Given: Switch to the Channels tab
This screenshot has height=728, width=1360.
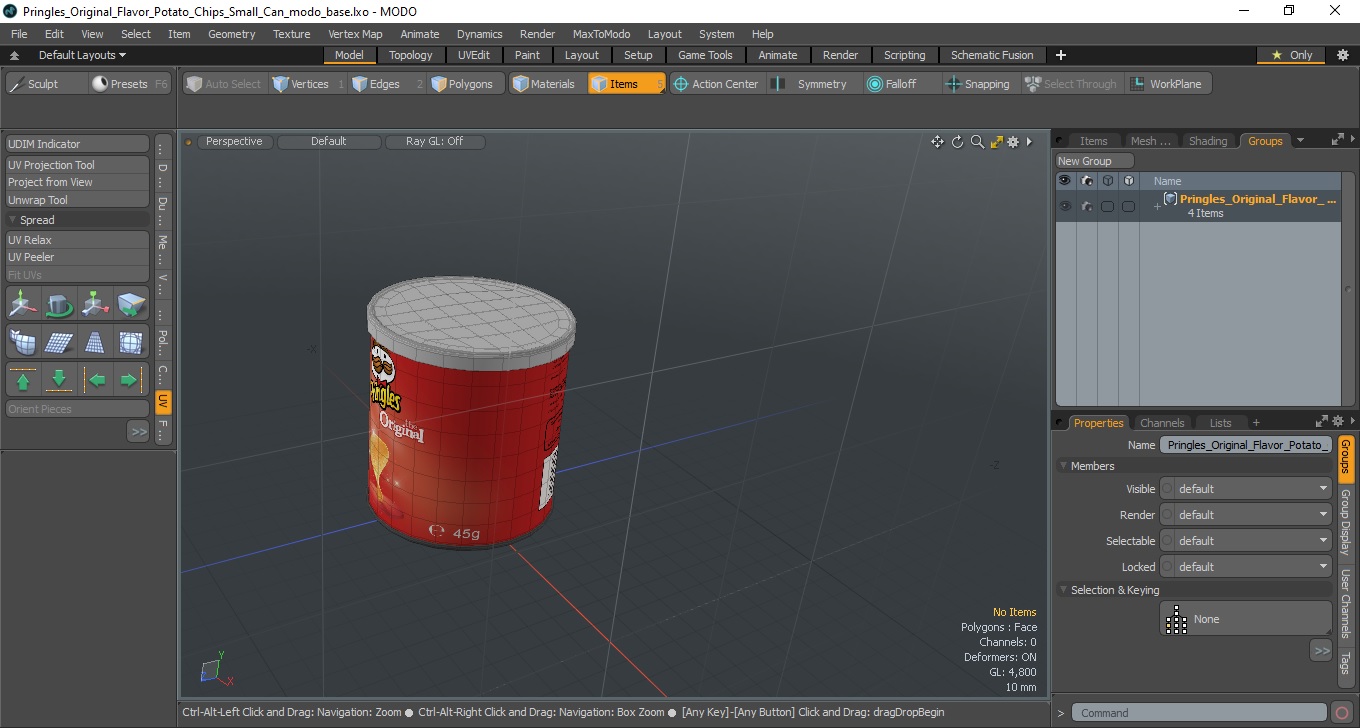Looking at the screenshot, I should [x=1162, y=423].
